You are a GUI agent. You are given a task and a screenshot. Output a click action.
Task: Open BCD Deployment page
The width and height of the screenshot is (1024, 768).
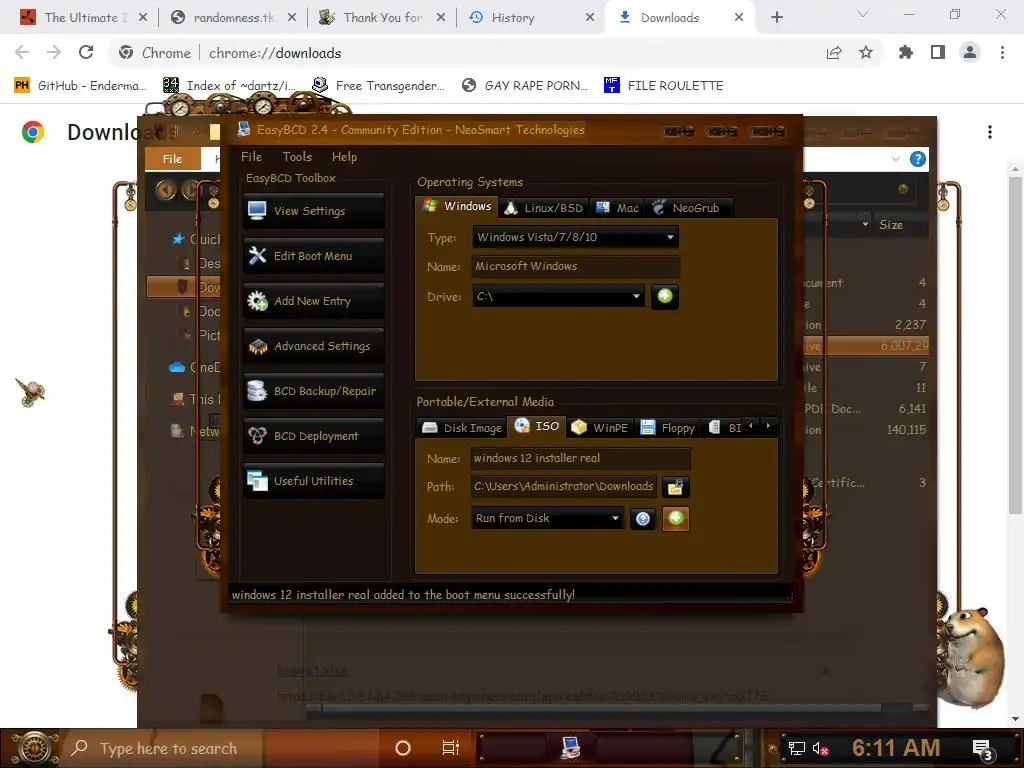pos(313,436)
